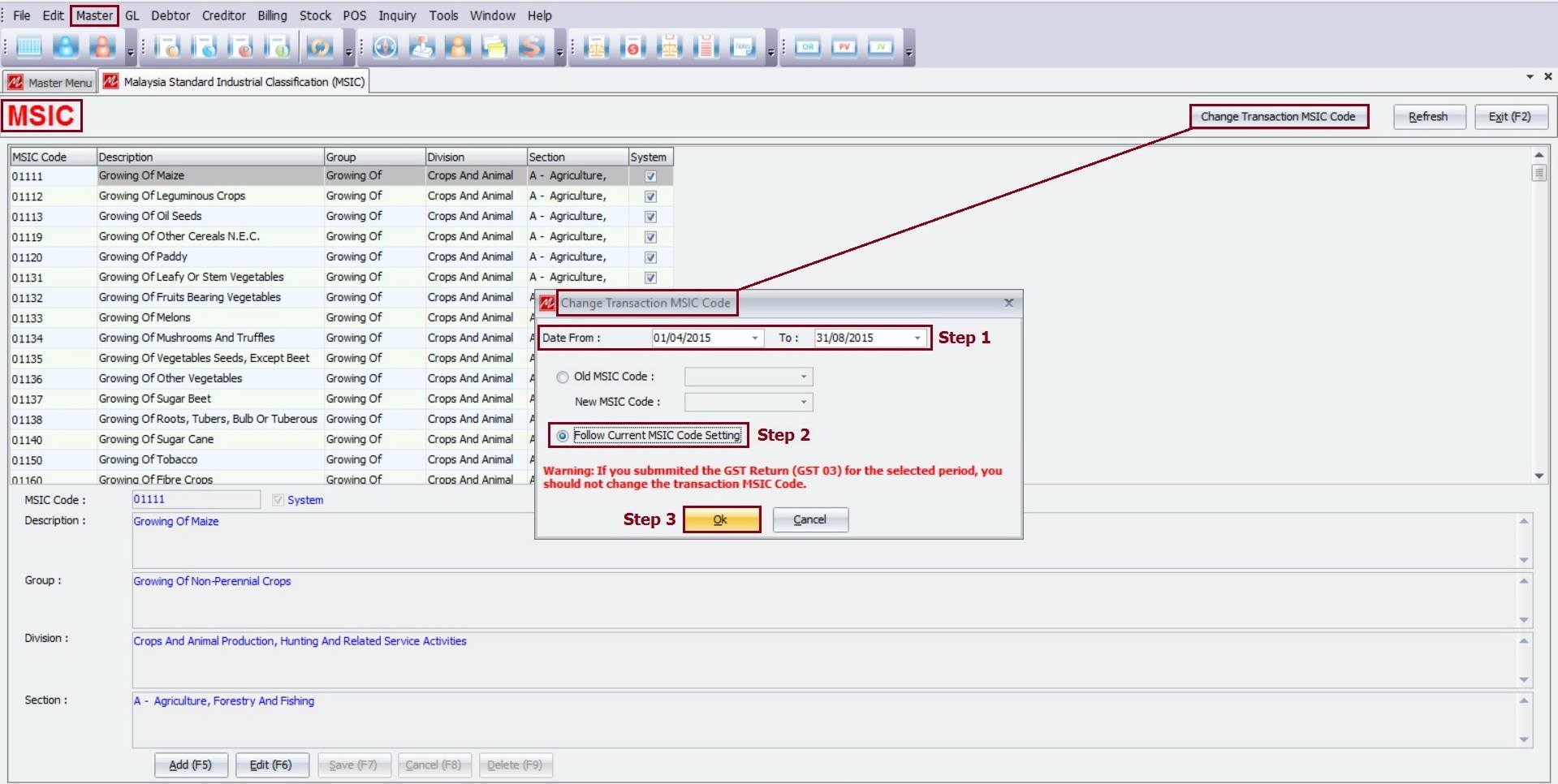
Task: Toggle System checkbox for code 01113
Action: click(650, 217)
